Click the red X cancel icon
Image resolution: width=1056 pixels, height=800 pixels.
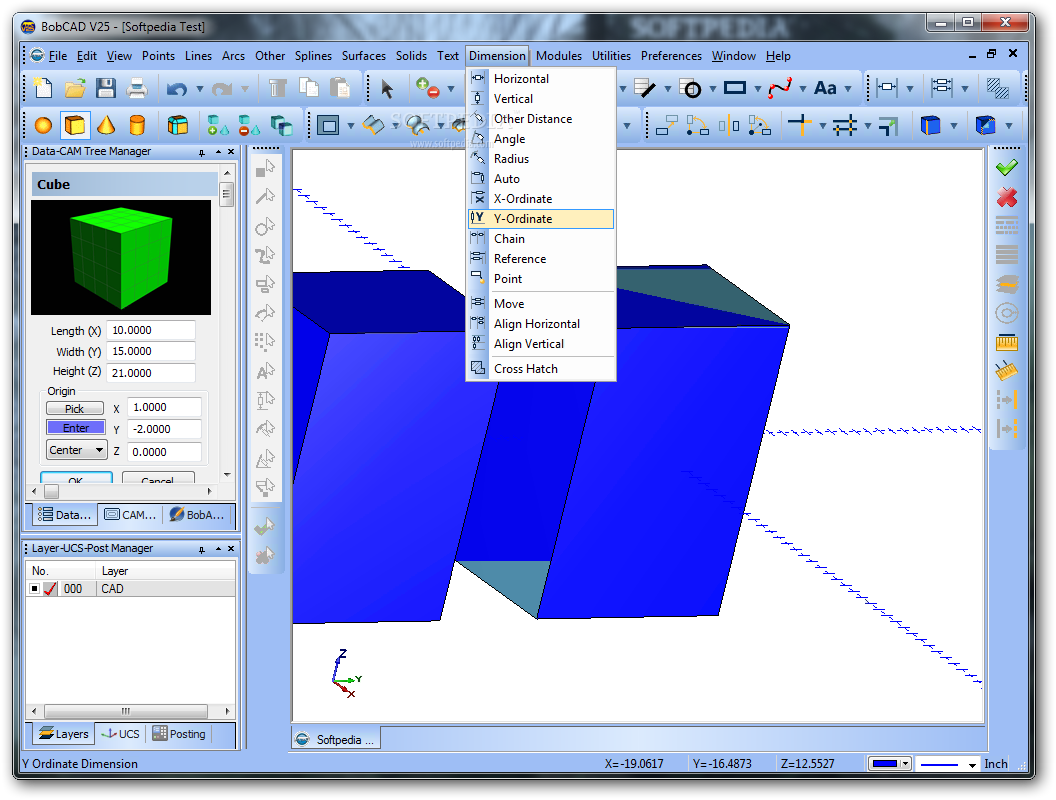(x=1007, y=197)
